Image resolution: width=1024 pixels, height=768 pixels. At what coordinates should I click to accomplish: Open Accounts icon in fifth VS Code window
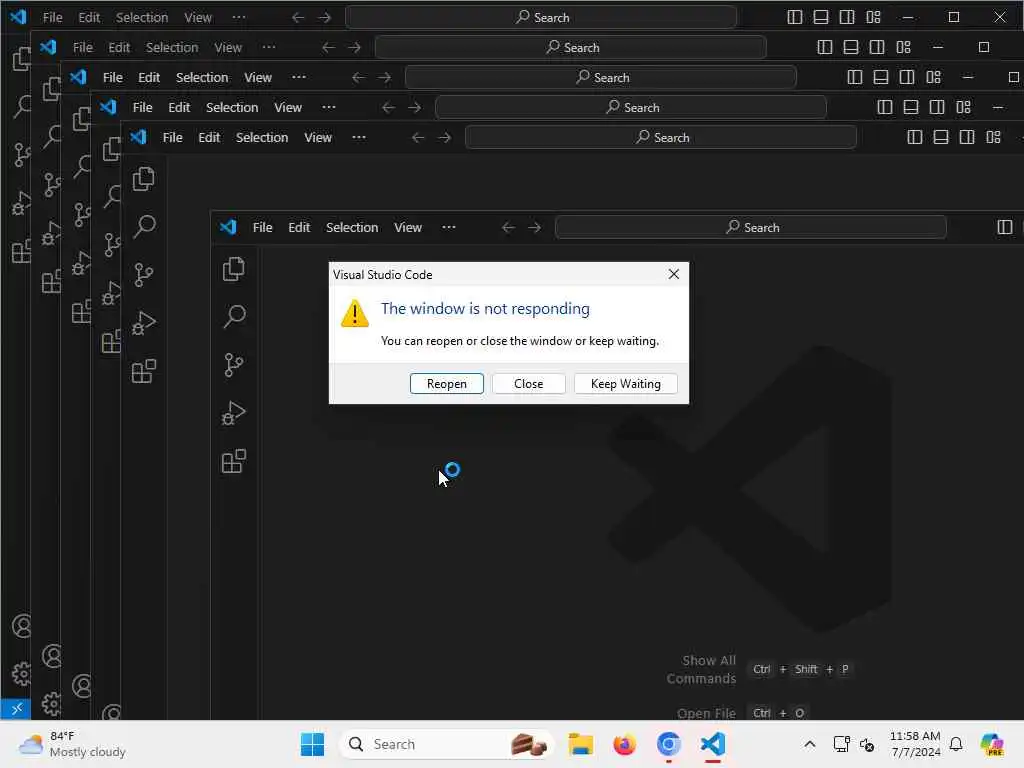tap(51, 656)
